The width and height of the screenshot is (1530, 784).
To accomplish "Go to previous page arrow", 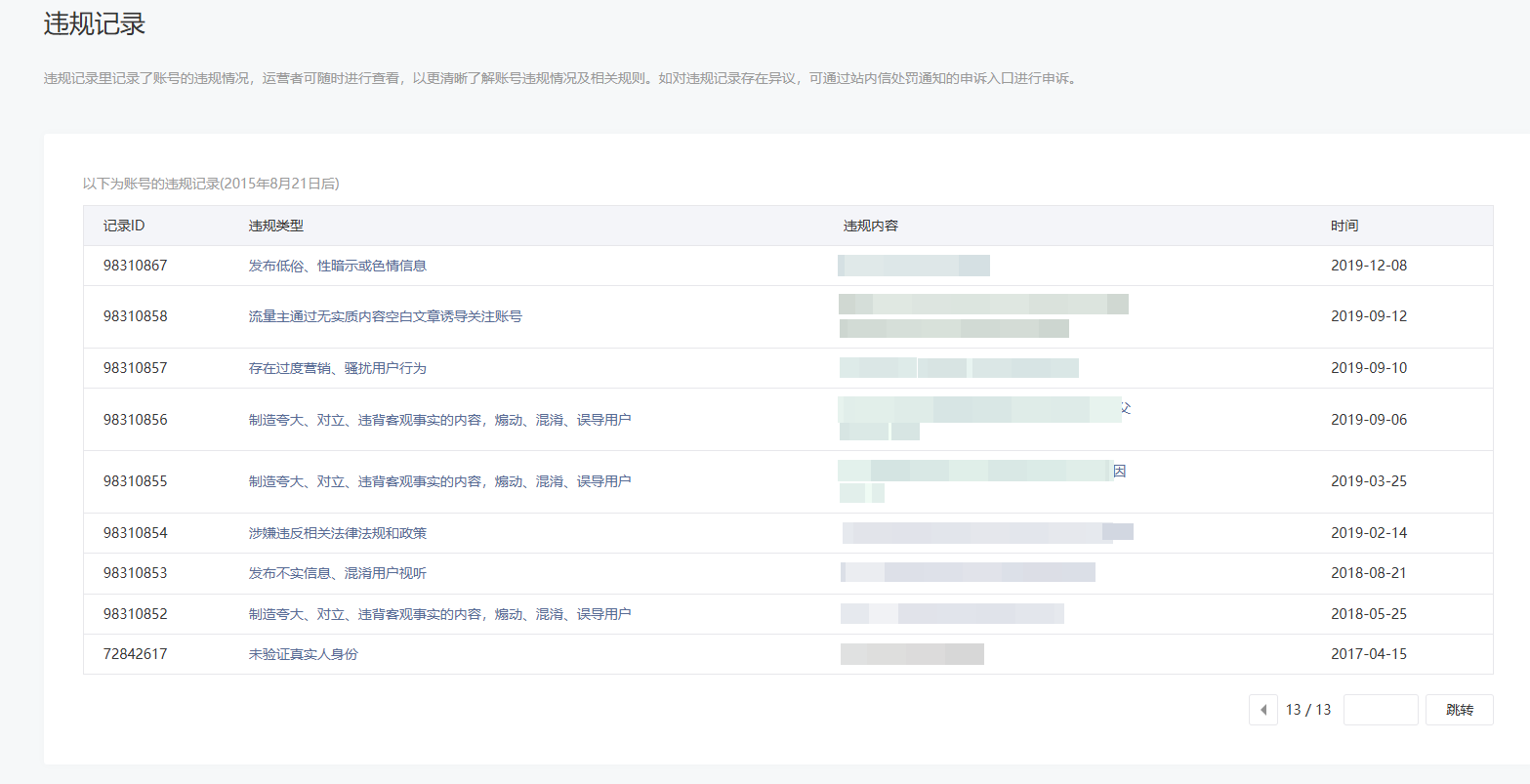I will pyautogui.click(x=1263, y=710).
